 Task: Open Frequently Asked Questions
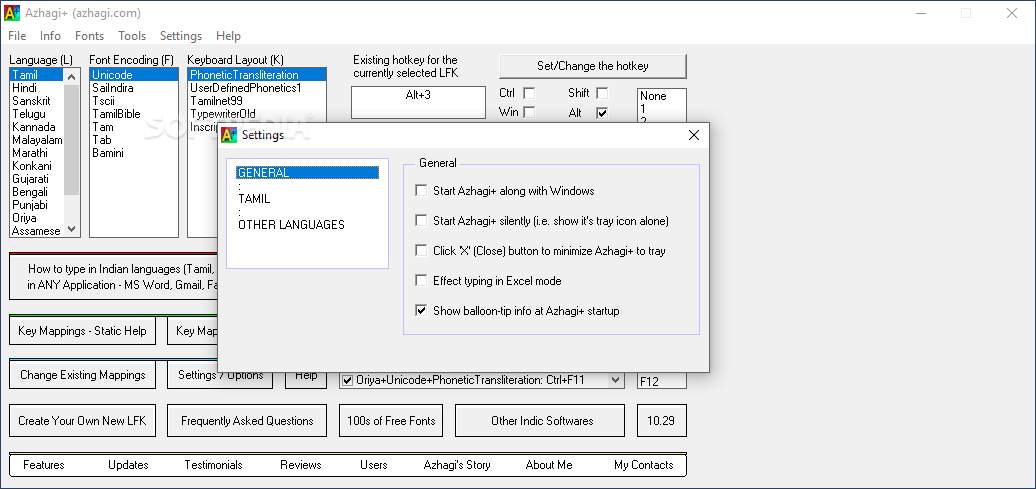(x=247, y=420)
